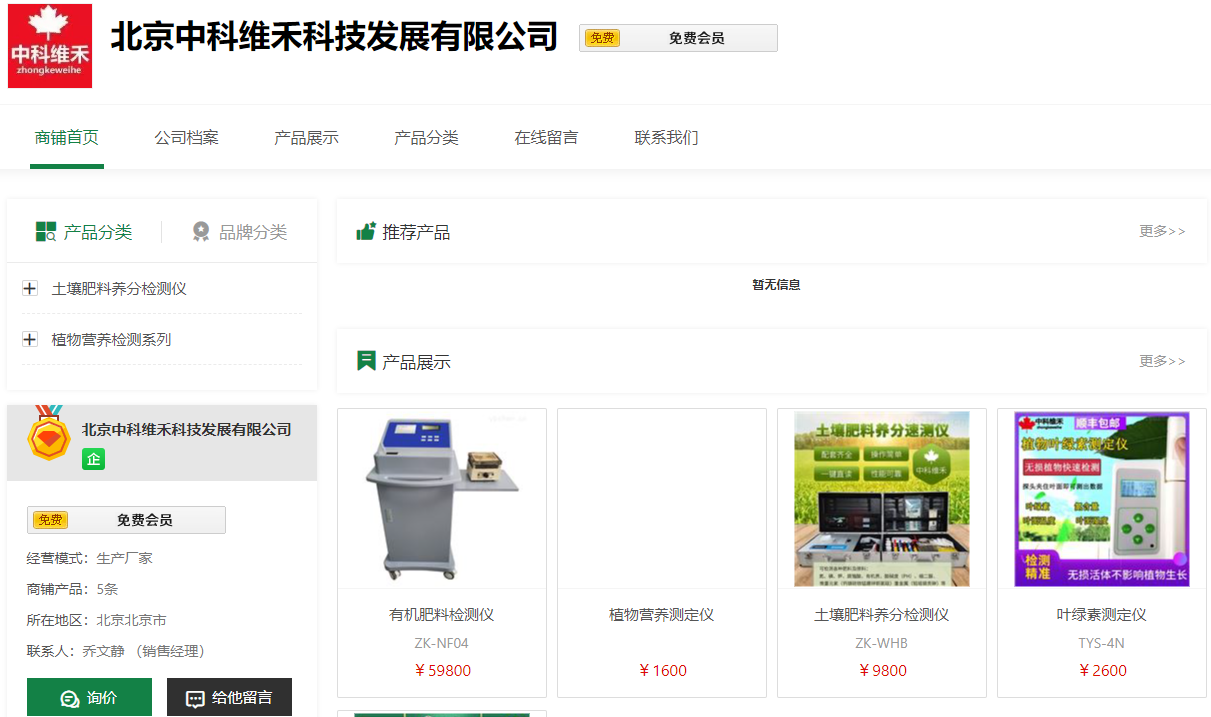
Task: Open the 叶绿素测定仪 product title link
Action: [x=1102, y=615]
